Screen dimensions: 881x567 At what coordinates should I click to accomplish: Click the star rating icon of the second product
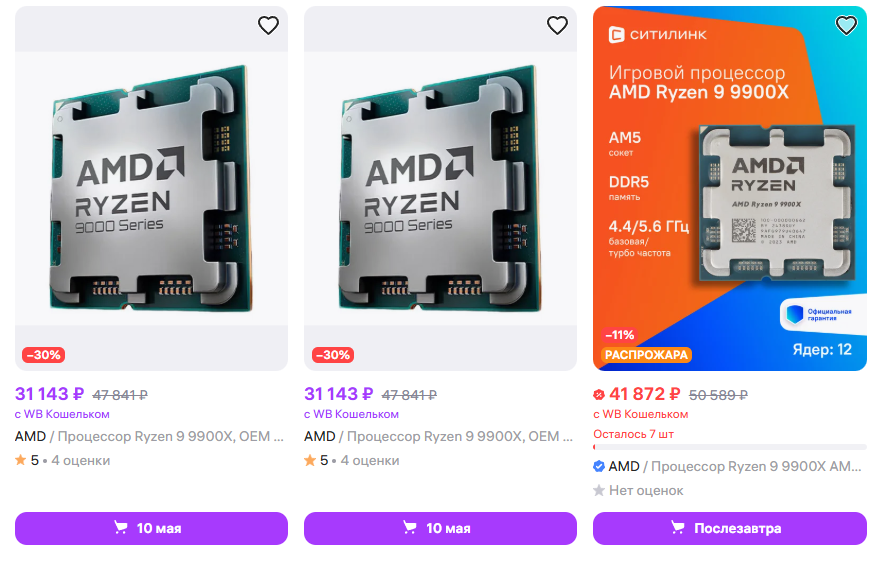[309, 461]
